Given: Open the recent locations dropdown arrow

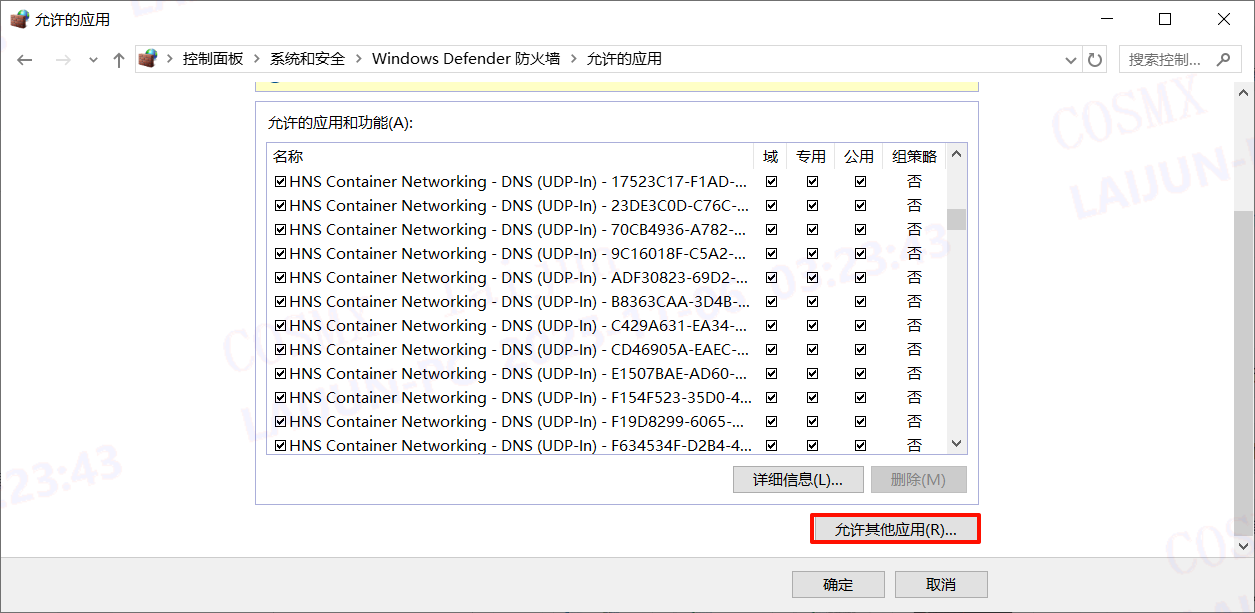Looking at the screenshot, I should [x=93, y=60].
